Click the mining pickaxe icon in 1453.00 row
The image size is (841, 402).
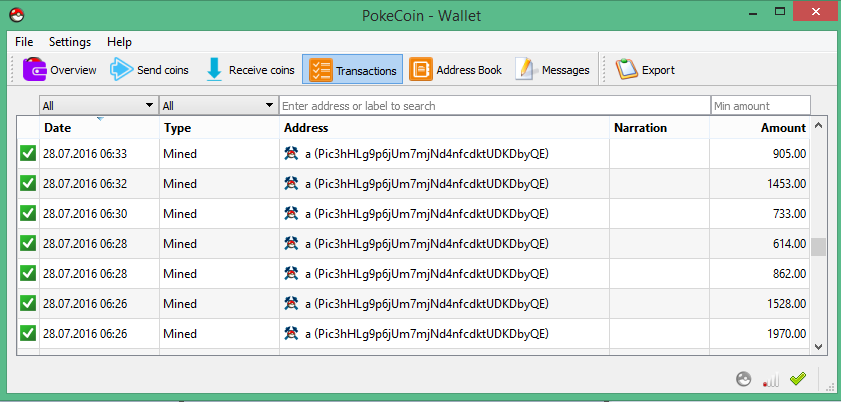coord(291,184)
